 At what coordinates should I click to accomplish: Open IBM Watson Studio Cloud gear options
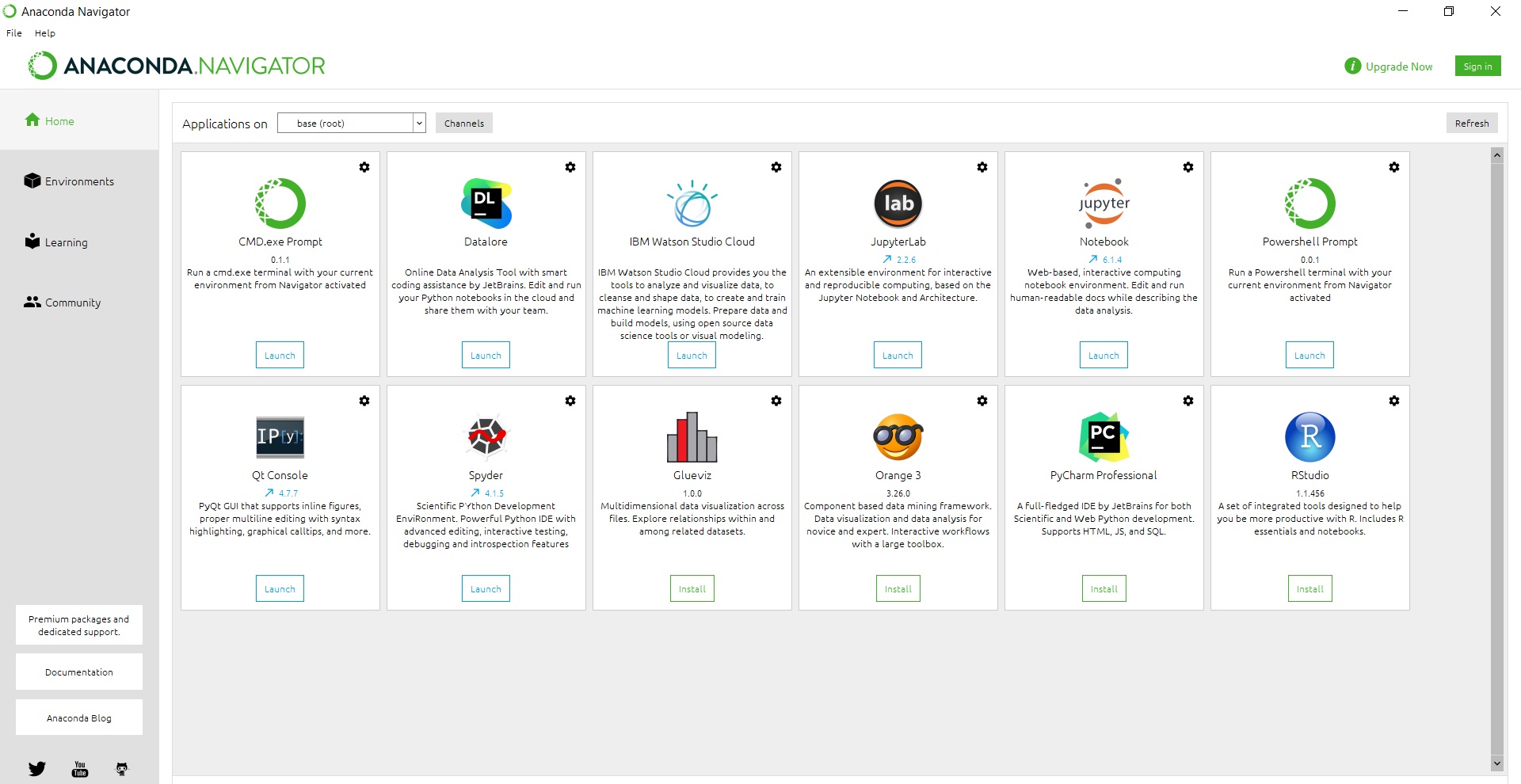coord(776,167)
